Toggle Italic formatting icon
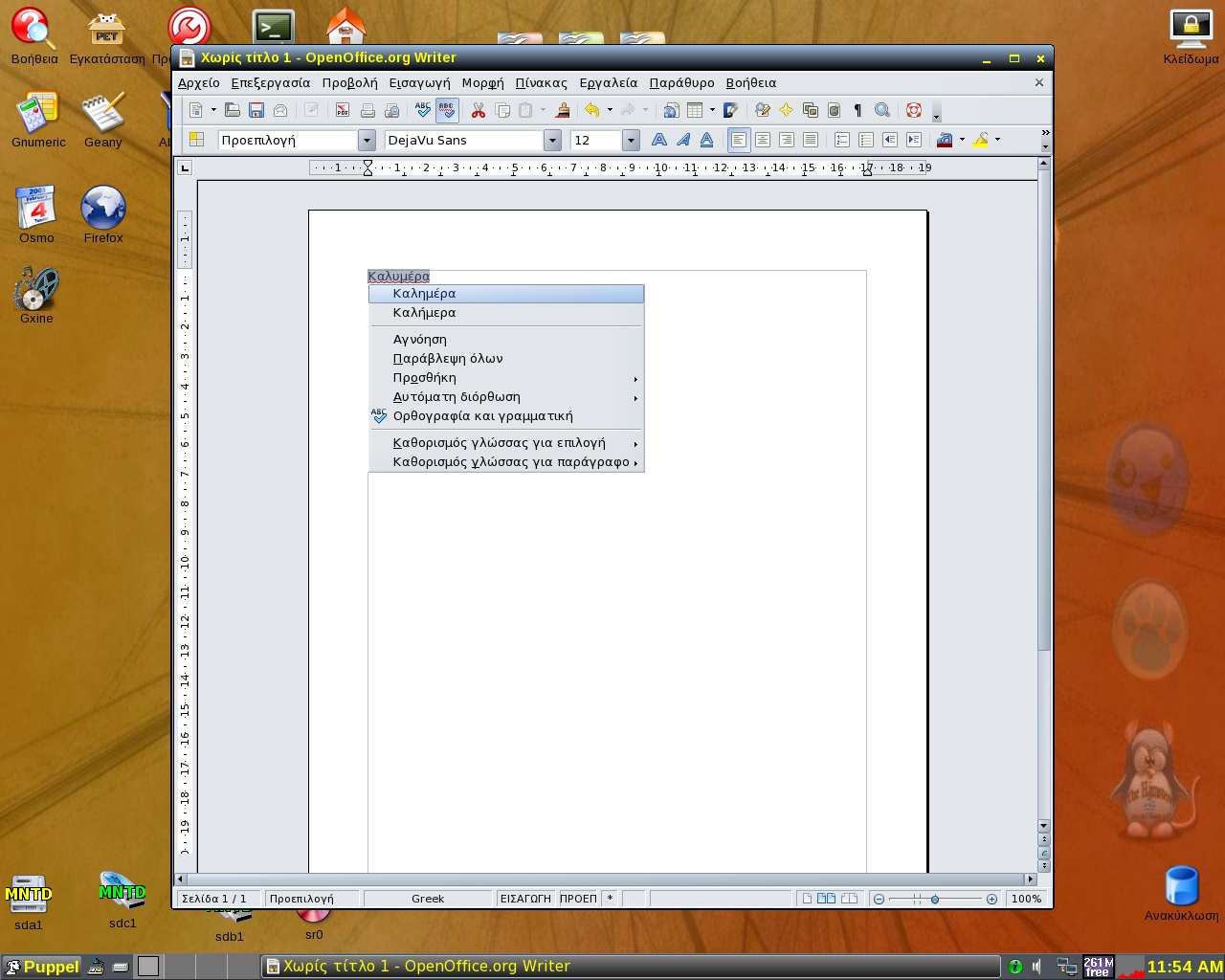The image size is (1225, 980). 683,140
